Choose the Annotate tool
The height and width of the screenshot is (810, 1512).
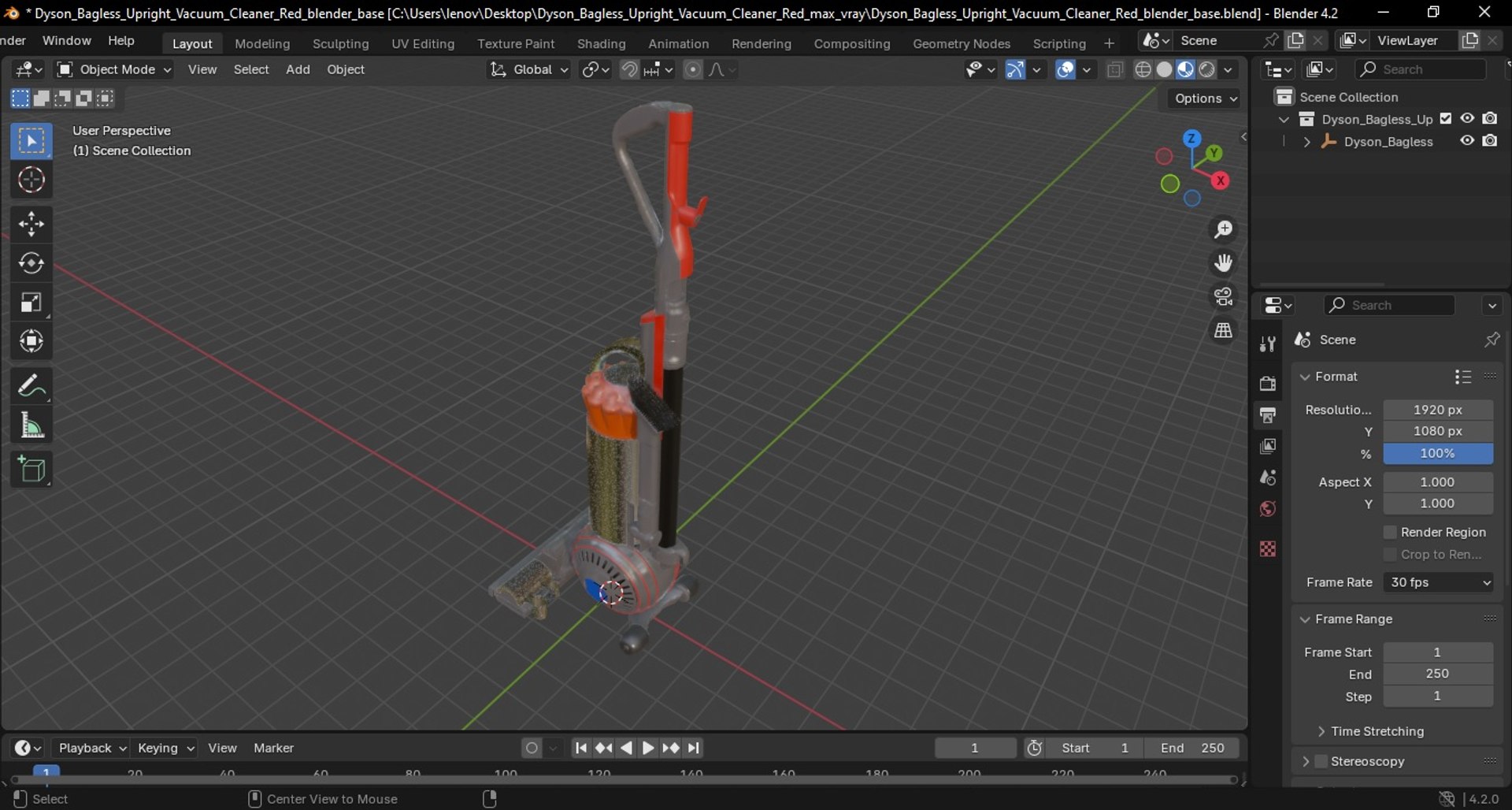[31, 386]
